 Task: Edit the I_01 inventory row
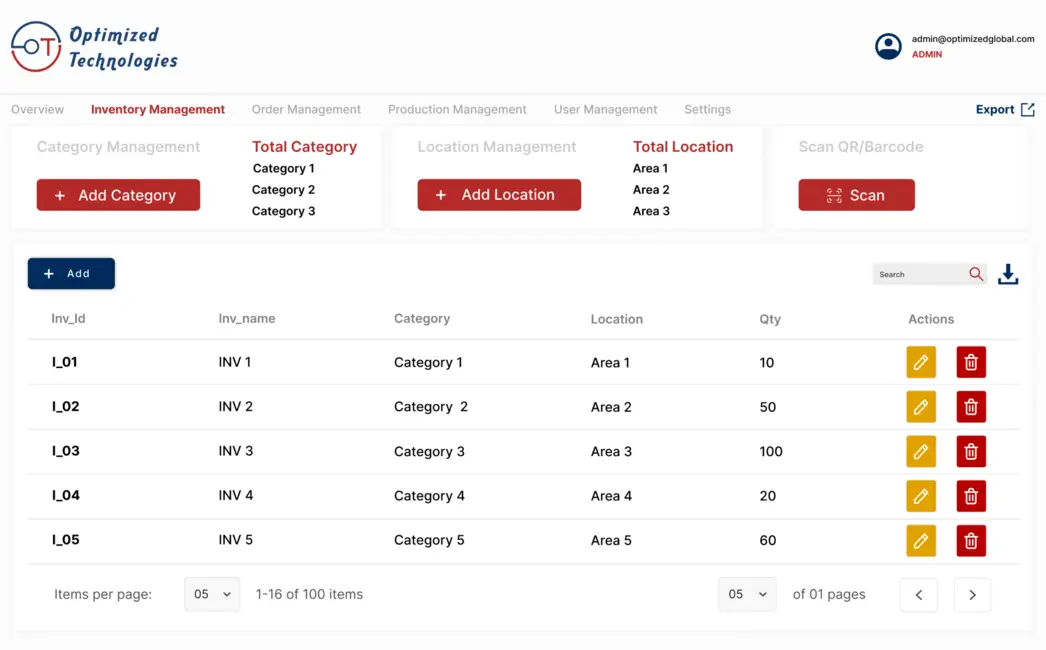(x=921, y=362)
